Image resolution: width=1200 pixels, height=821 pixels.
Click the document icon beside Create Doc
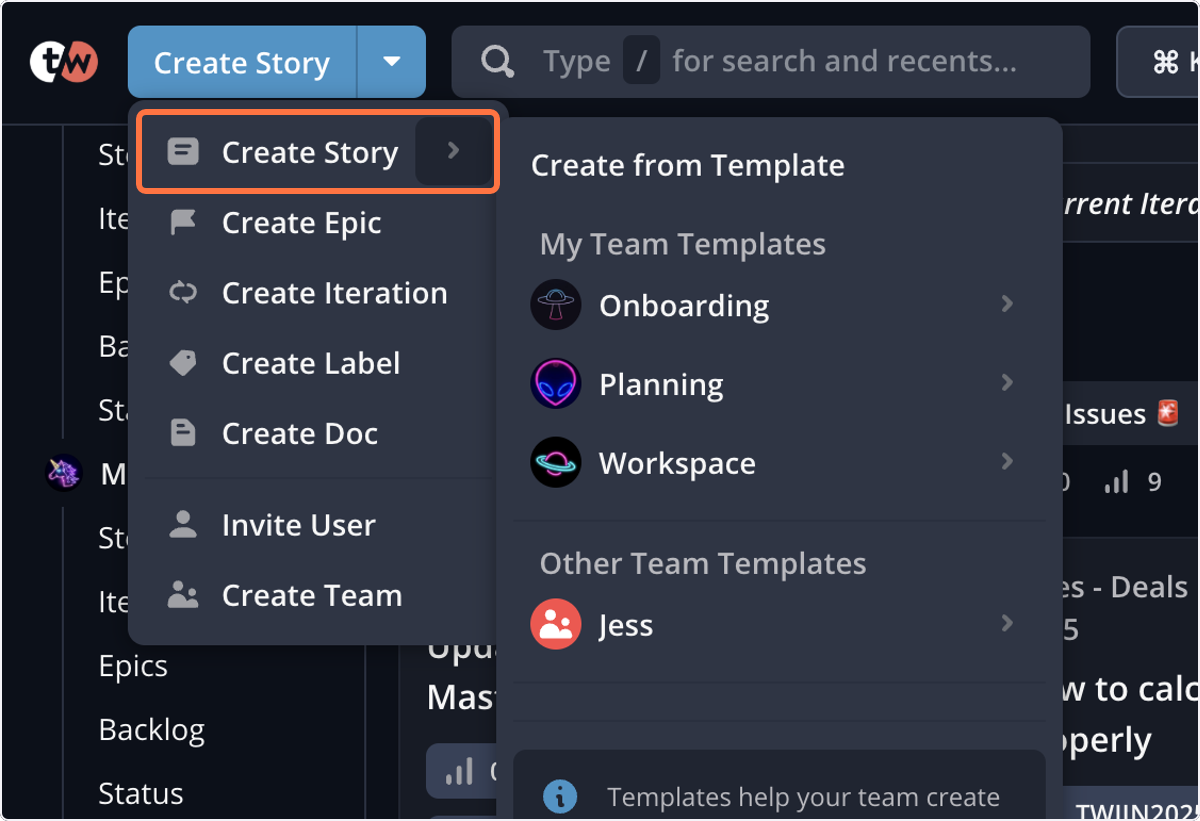pyautogui.click(x=183, y=433)
